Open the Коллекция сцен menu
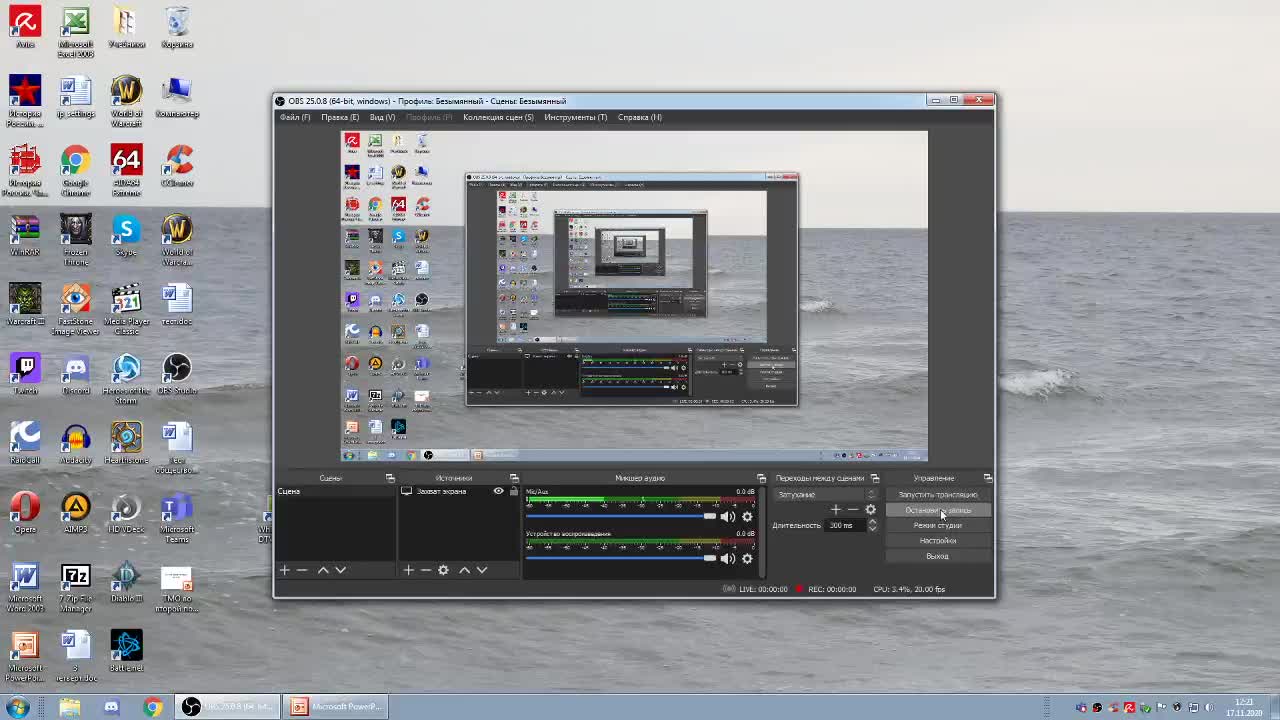 [498, 117]
